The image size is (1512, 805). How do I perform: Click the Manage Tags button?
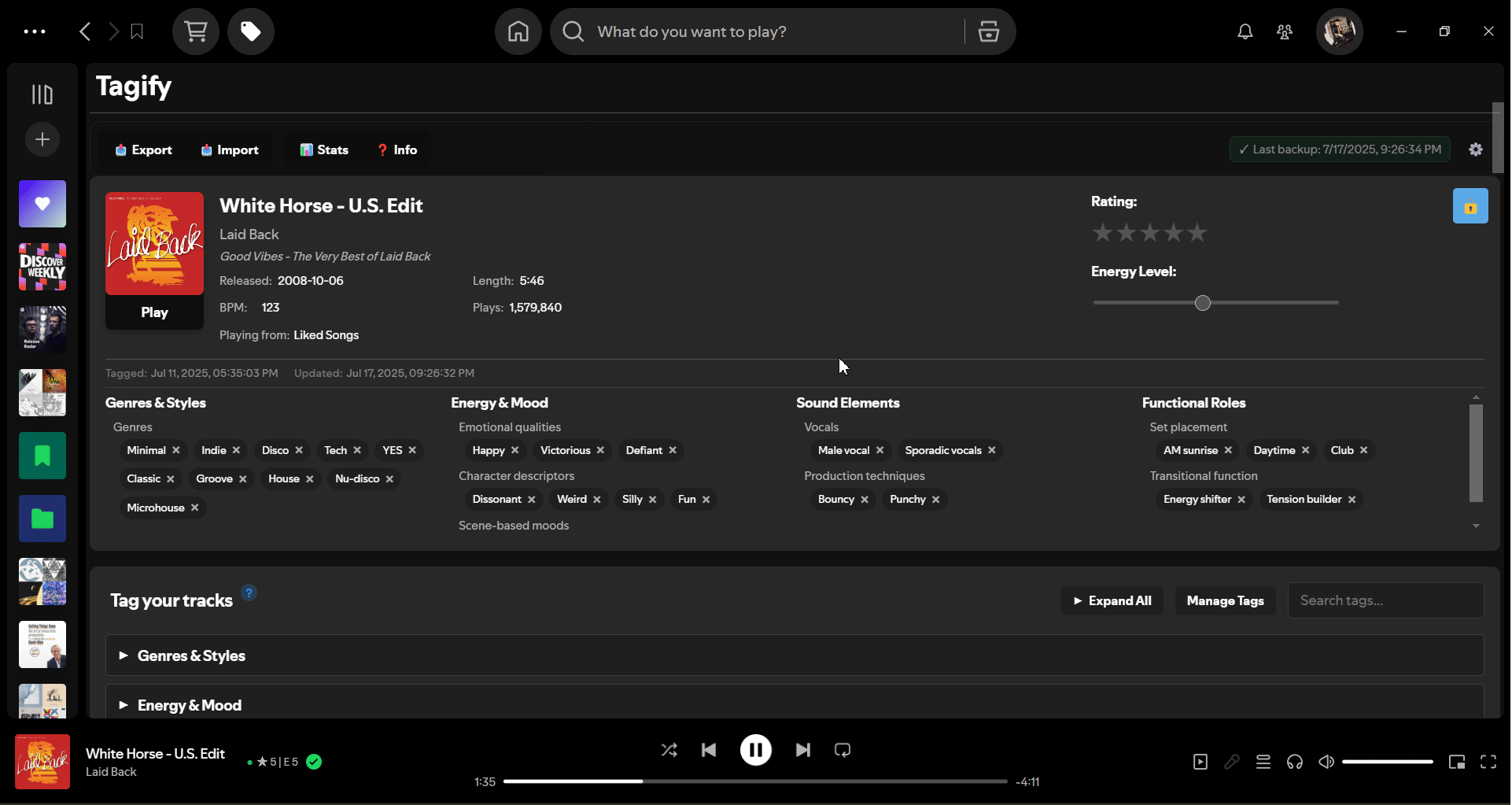(1225, 600)
